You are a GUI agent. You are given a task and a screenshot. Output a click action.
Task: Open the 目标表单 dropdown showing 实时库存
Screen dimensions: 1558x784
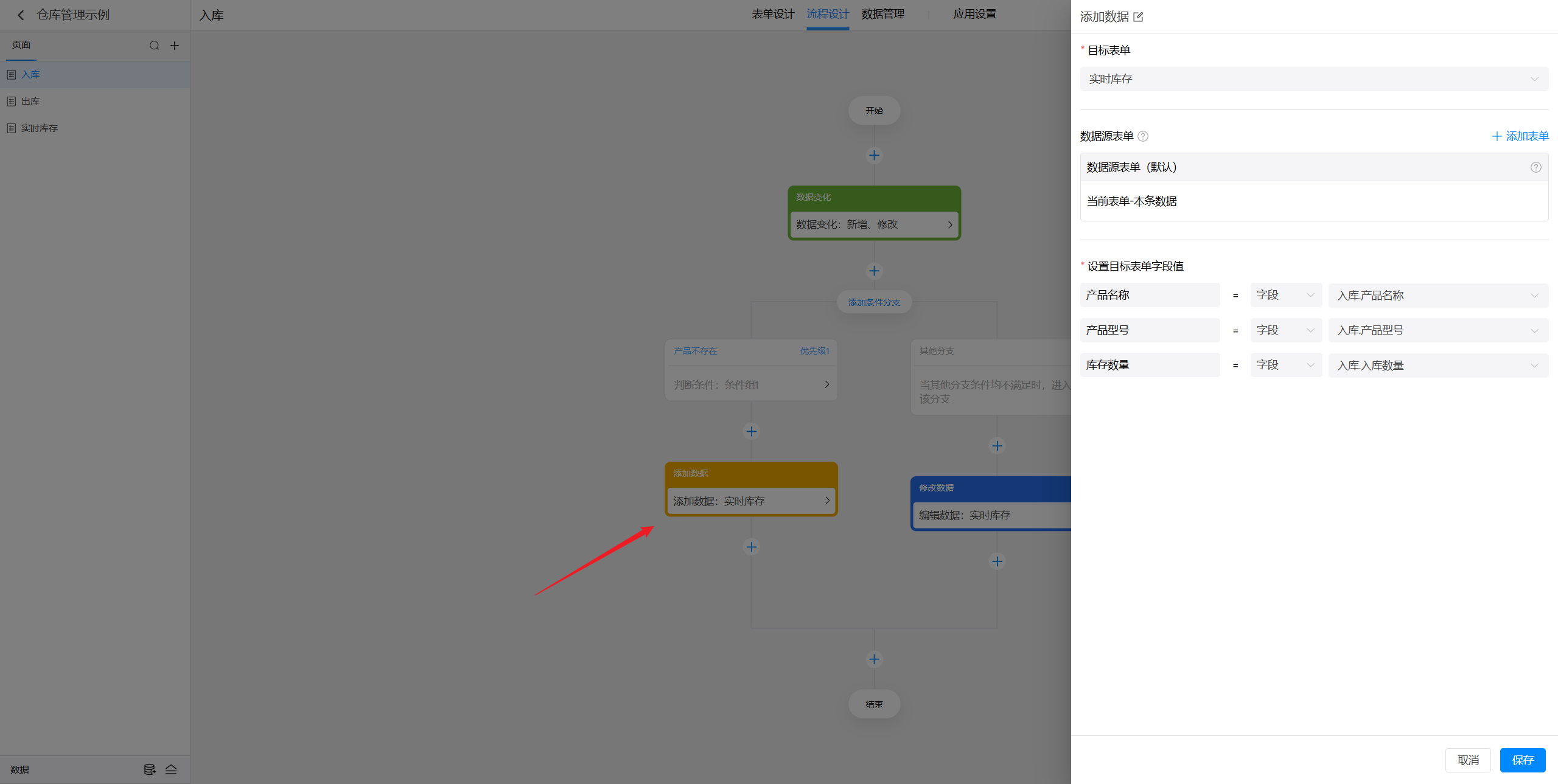coord(1313,79)
